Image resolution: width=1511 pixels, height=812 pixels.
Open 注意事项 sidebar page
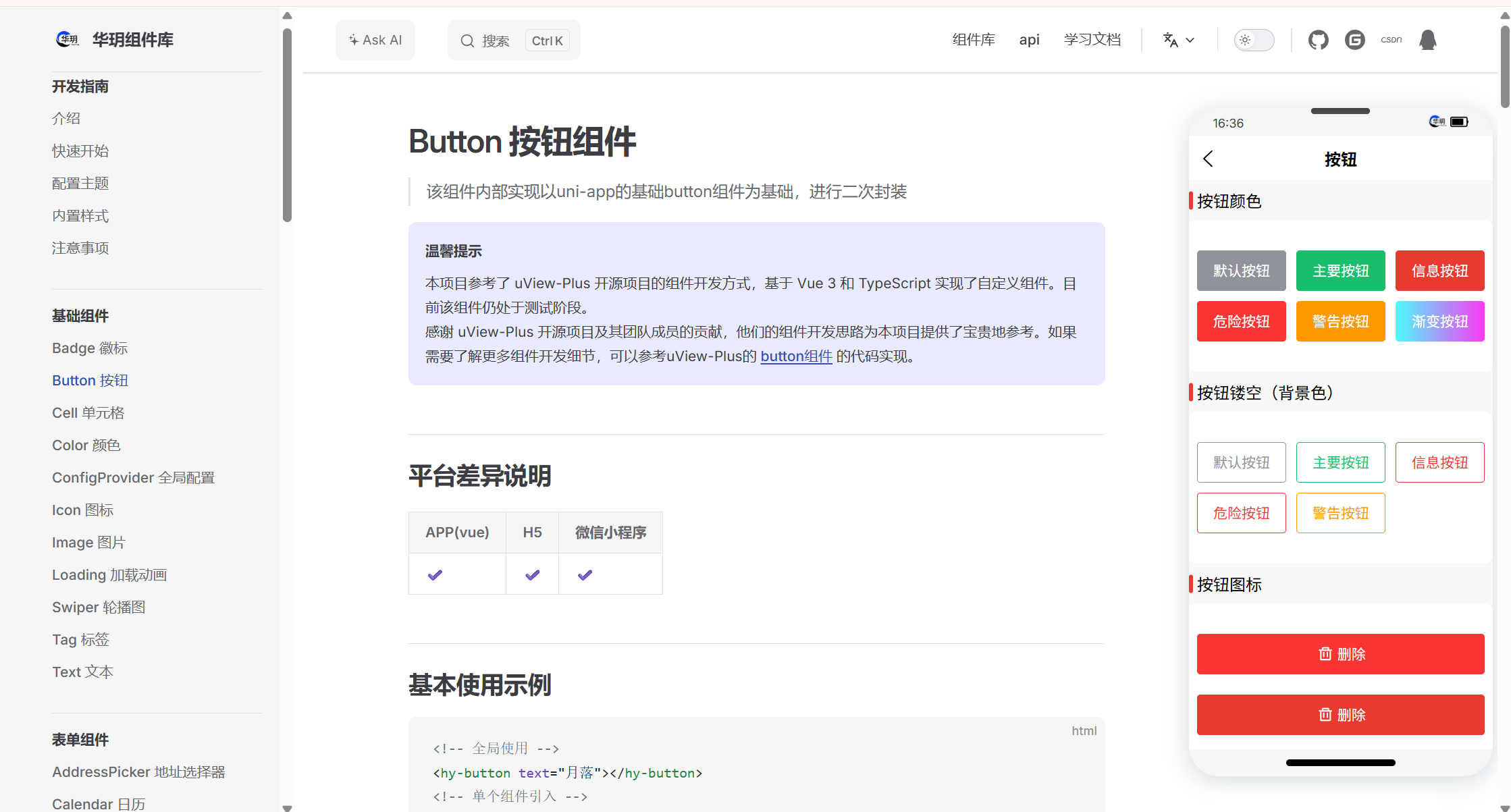[x=80, y=248]
